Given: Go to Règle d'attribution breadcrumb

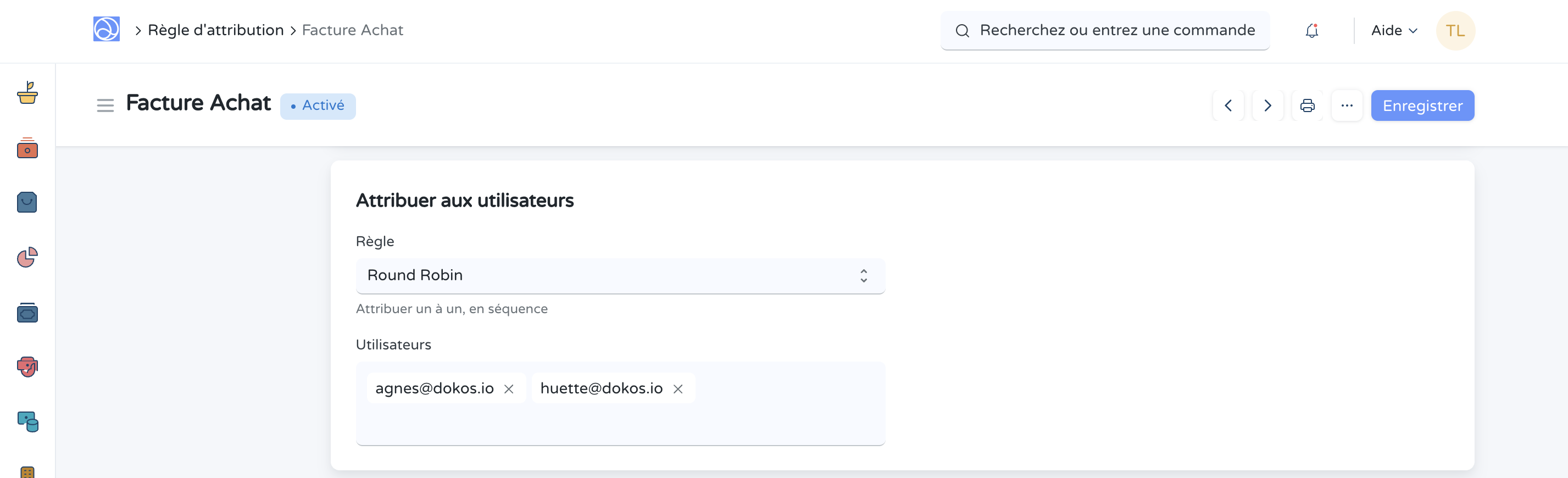Looking at the screenshot, I should tap(215, 30).
